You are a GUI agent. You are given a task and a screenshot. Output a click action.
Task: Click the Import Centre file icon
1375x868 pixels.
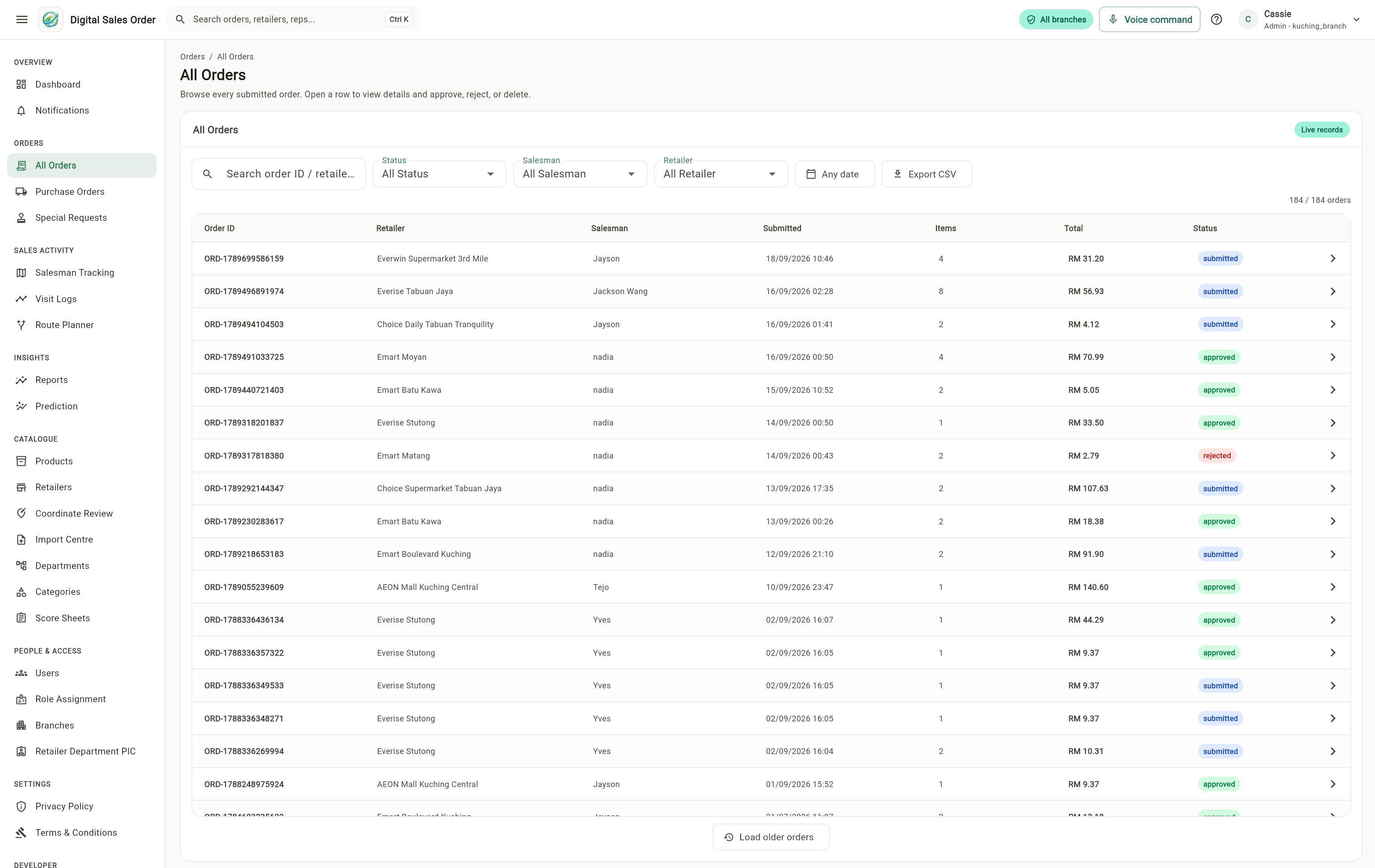[x=21, y=539]
